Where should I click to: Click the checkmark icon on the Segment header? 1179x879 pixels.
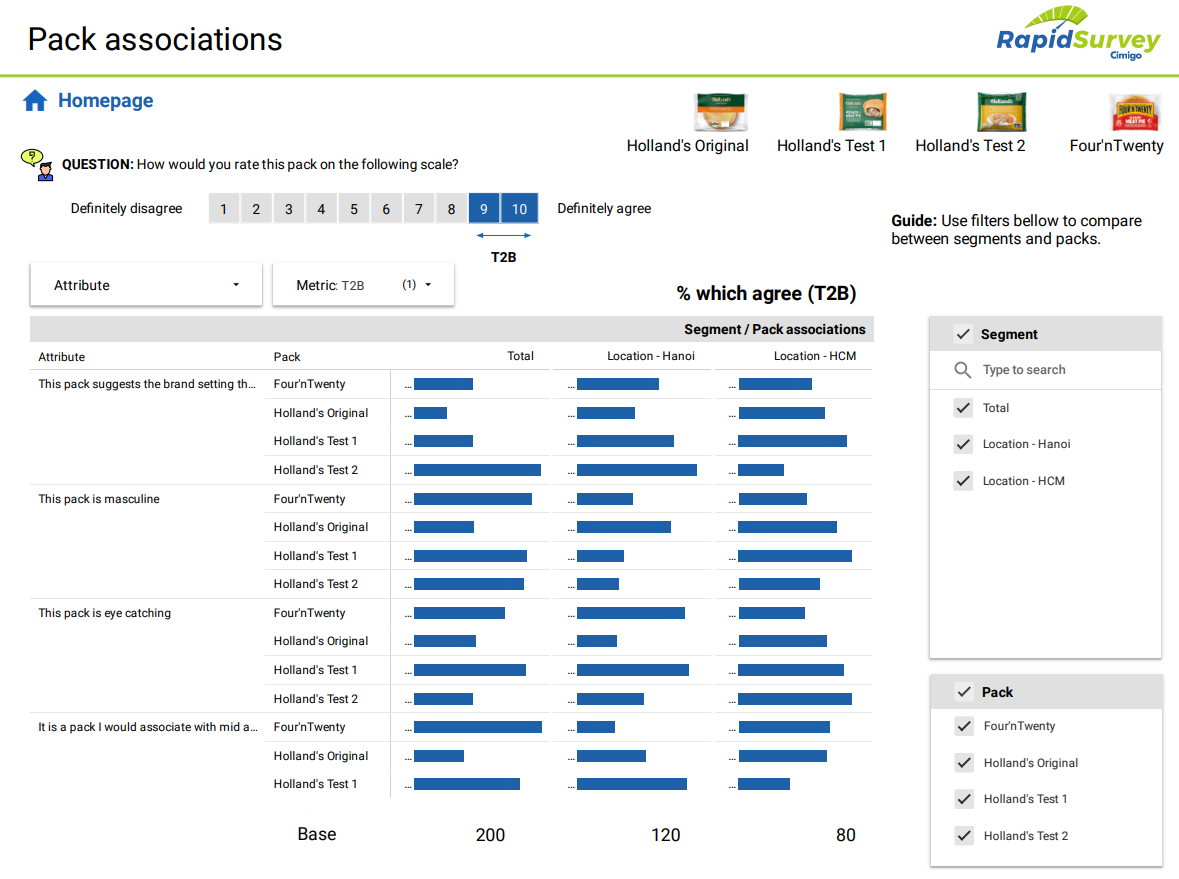pyautogui.click(x=962, y=333)
